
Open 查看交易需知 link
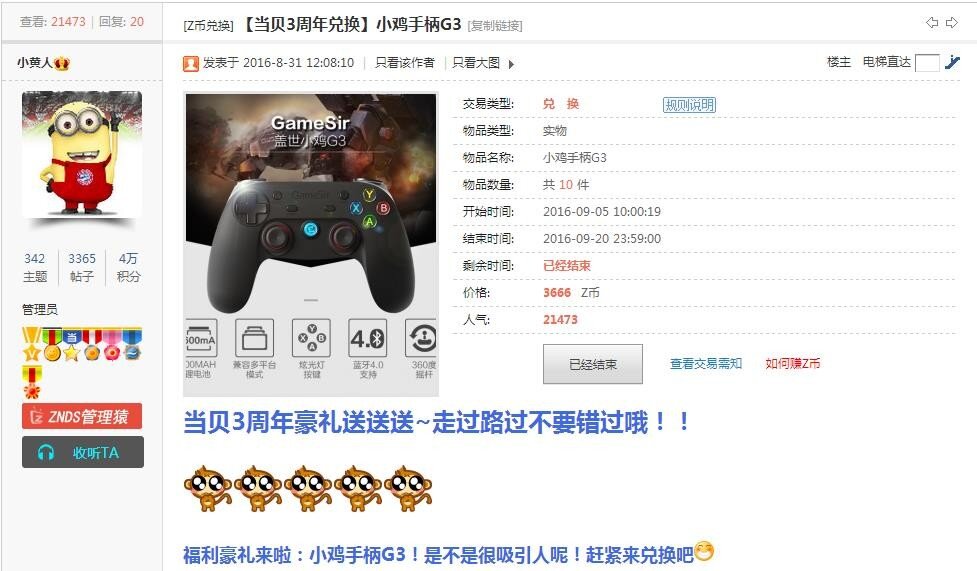pos(705,363)
